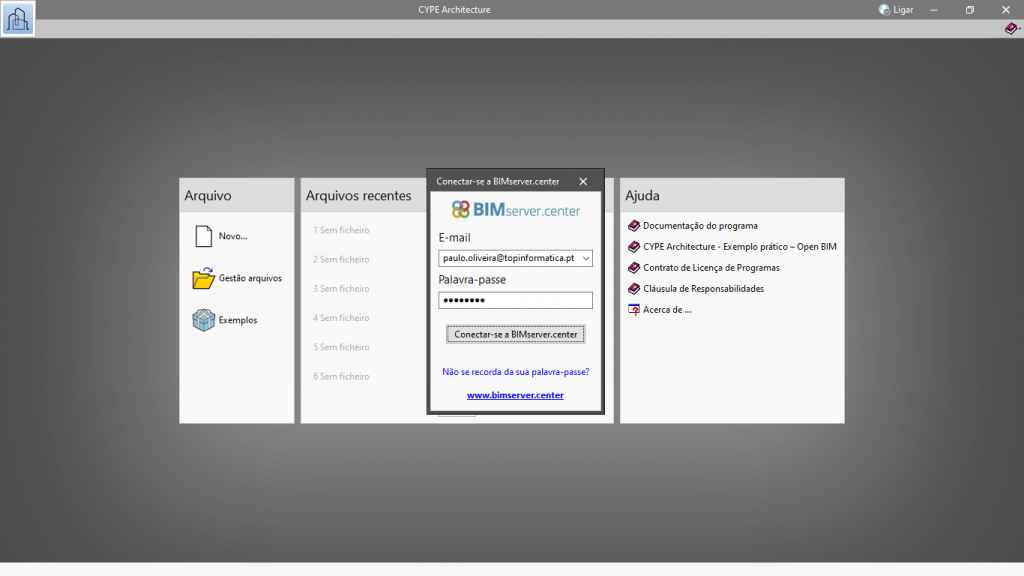The height and width of the screenshot is (576, 1024).
Task: Click the help book icon top right
Action: click(1011, 29)
